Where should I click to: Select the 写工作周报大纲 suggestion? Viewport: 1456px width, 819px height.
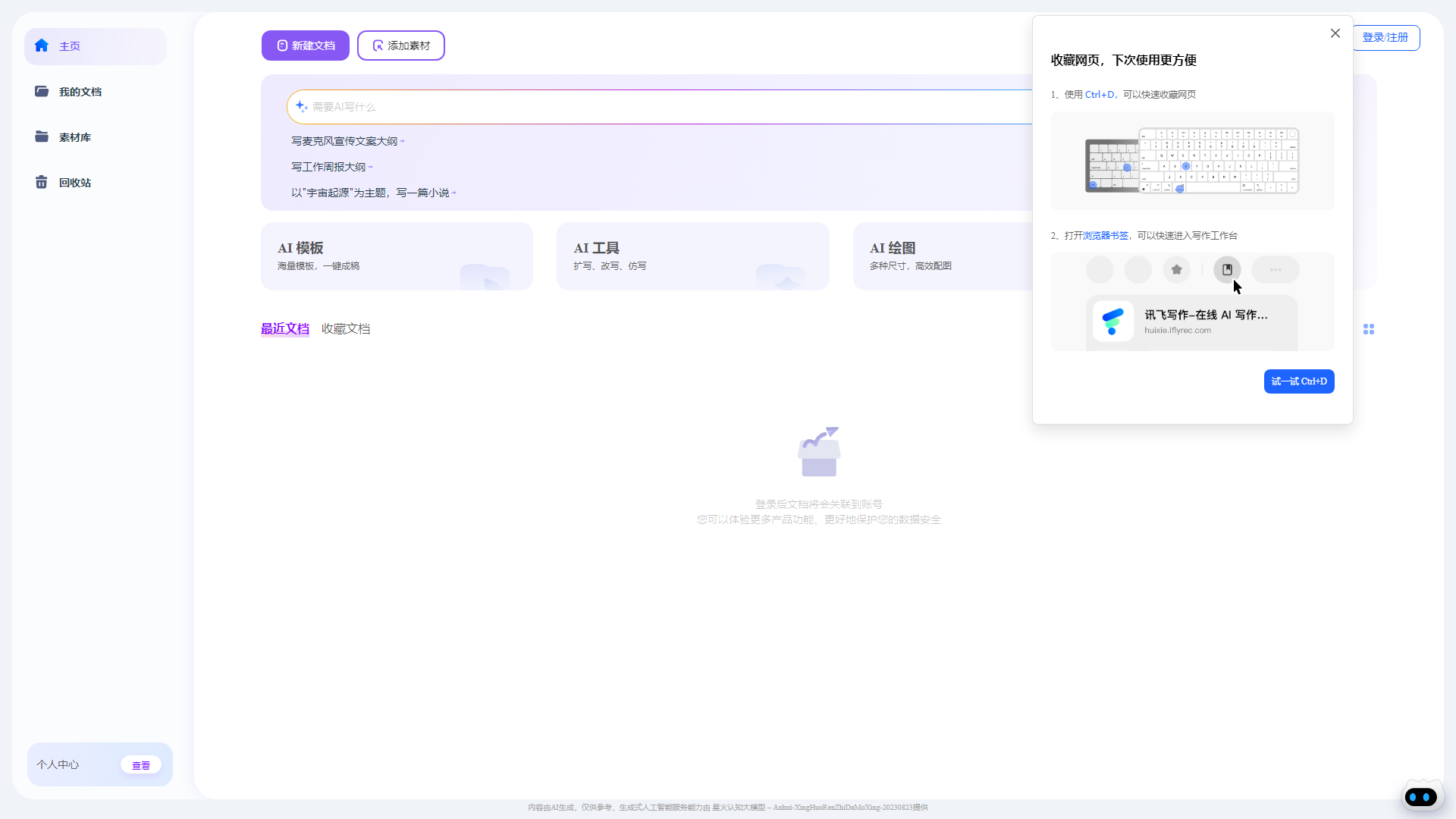[329, 167]
